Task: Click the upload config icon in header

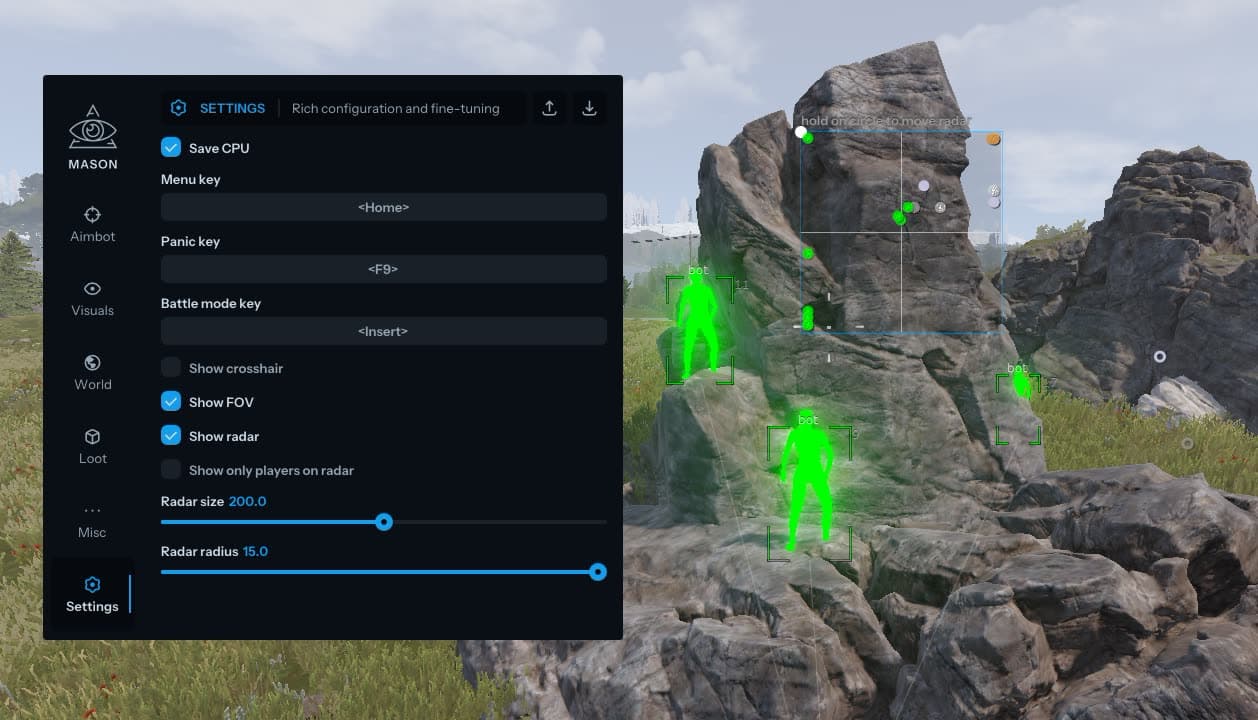Action: click(x=549, y=109)
